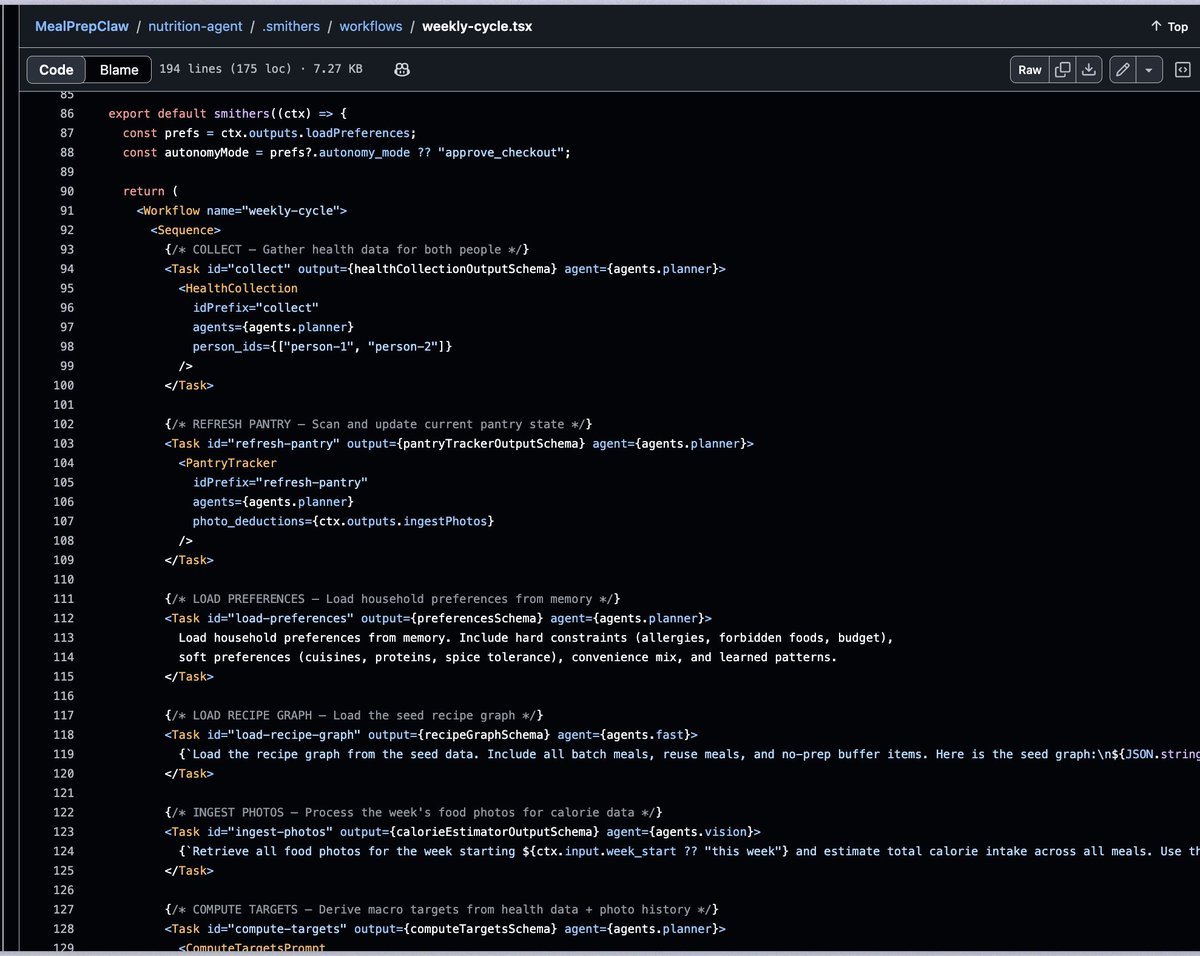The image size is (1200, 956).
Task: Go to the nutrition-agent repository link
Action: (195, 26)
